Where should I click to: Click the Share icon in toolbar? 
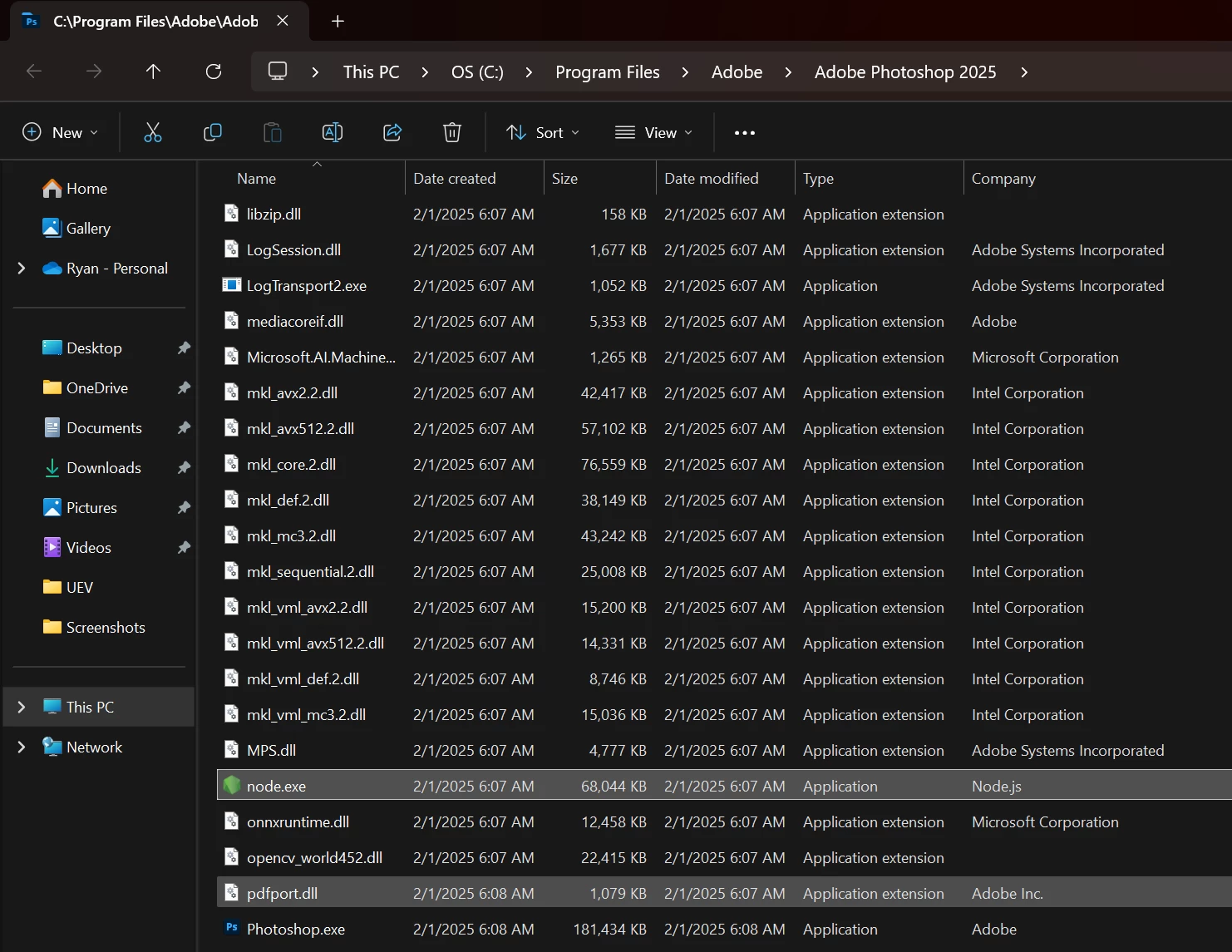coord(392,132)
